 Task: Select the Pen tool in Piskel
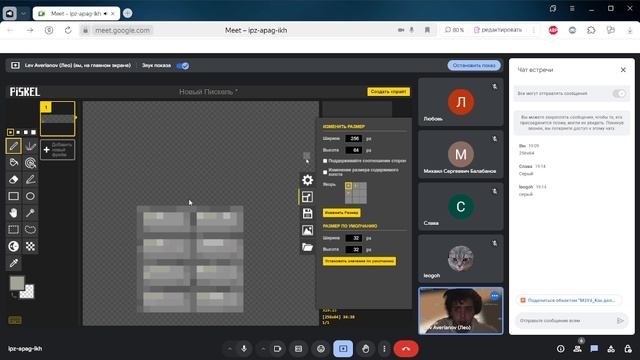[13, 146]
